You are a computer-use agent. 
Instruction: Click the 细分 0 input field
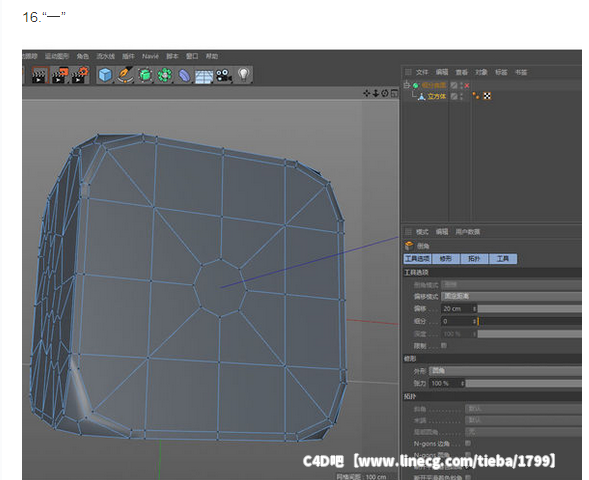pyautogui.click(x=457, y=322)
